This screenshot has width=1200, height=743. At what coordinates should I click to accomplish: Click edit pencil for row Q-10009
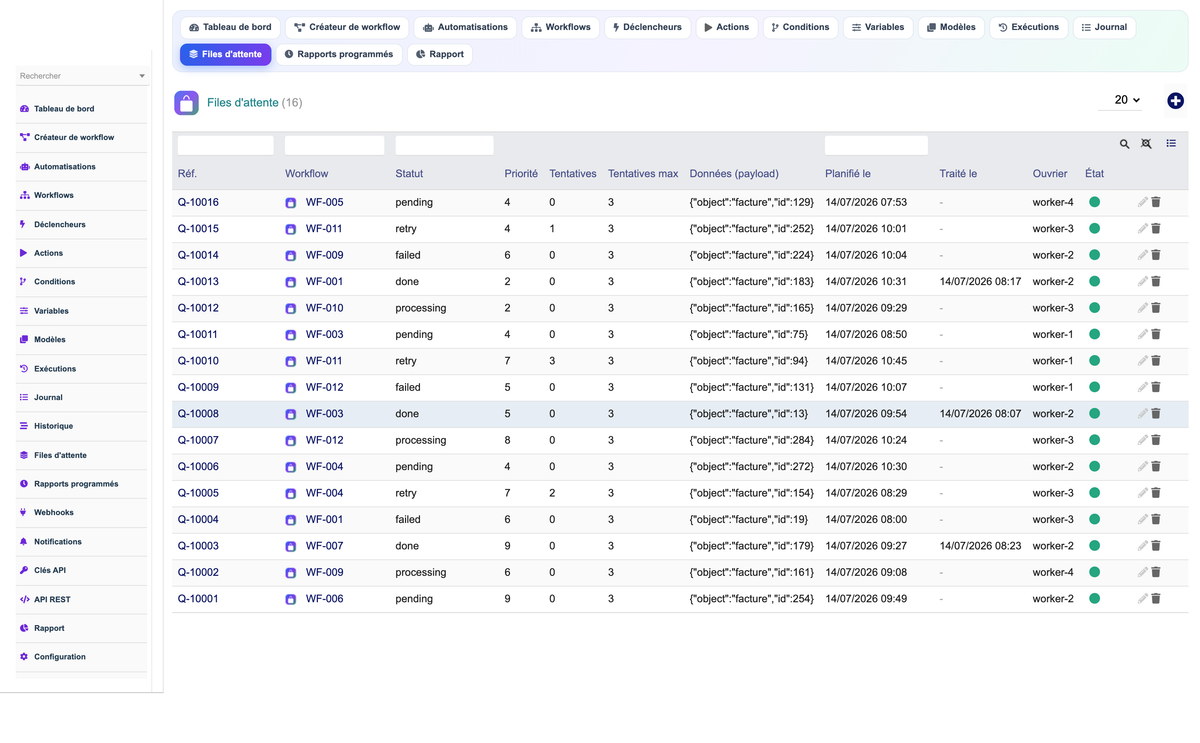click(x=1143, y=387)
